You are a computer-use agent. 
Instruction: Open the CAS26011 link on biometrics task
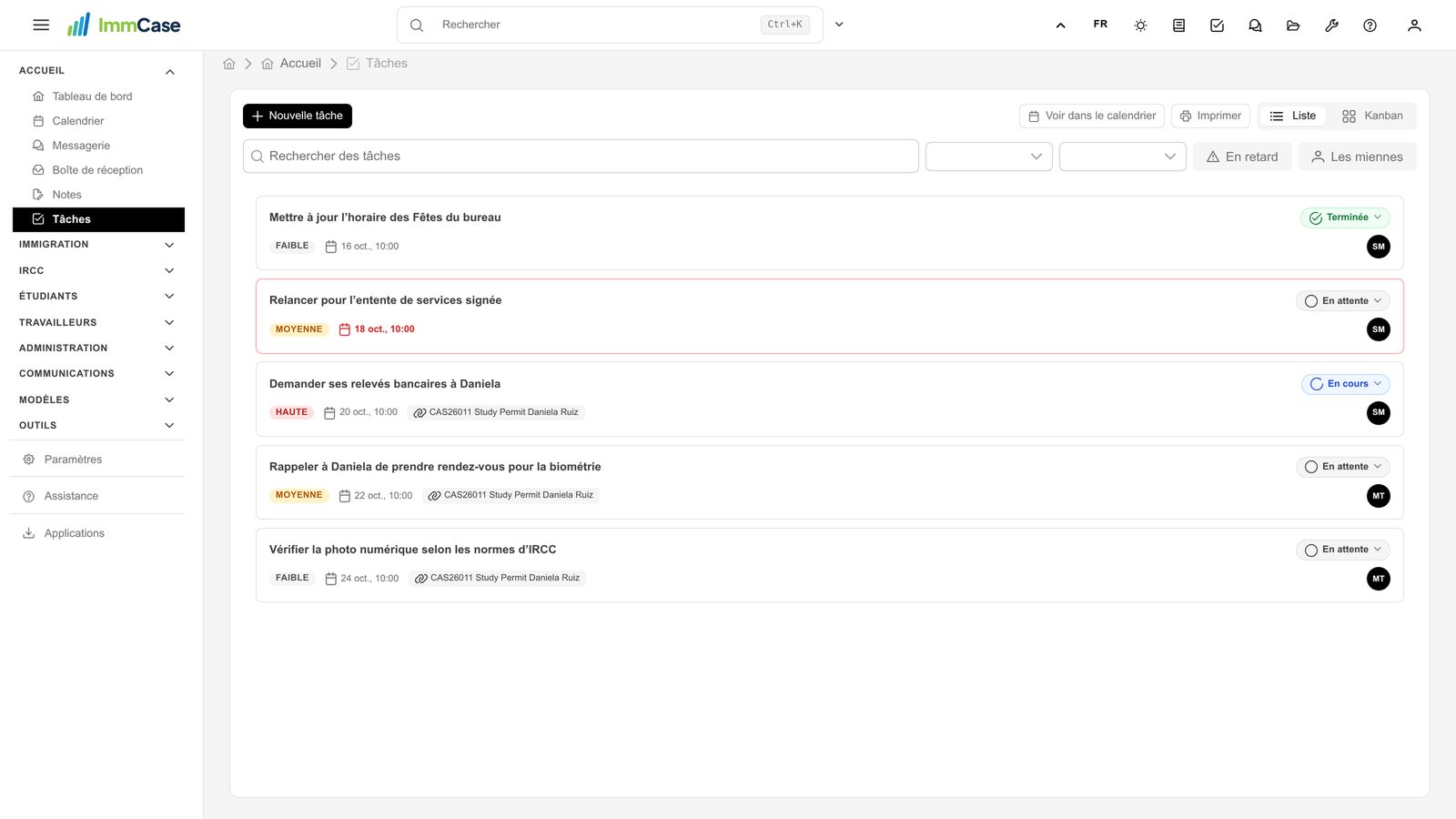pos(511,495)
